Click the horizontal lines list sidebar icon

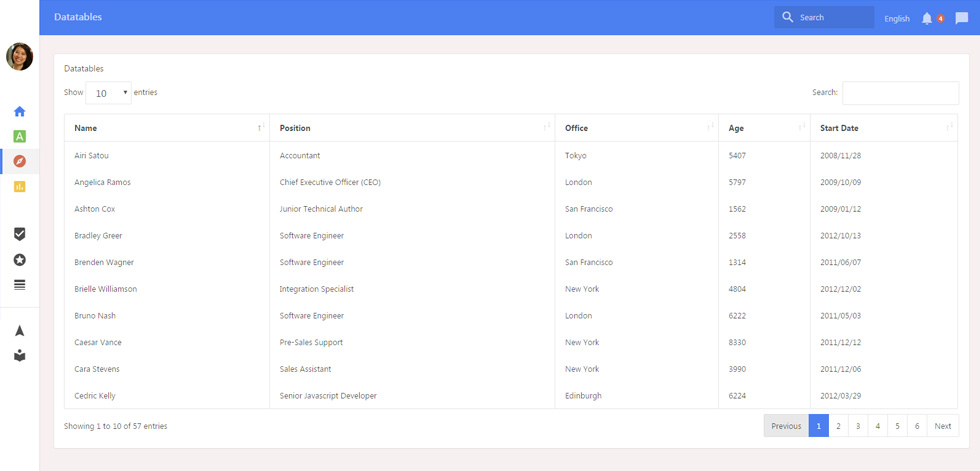point(19,285)
